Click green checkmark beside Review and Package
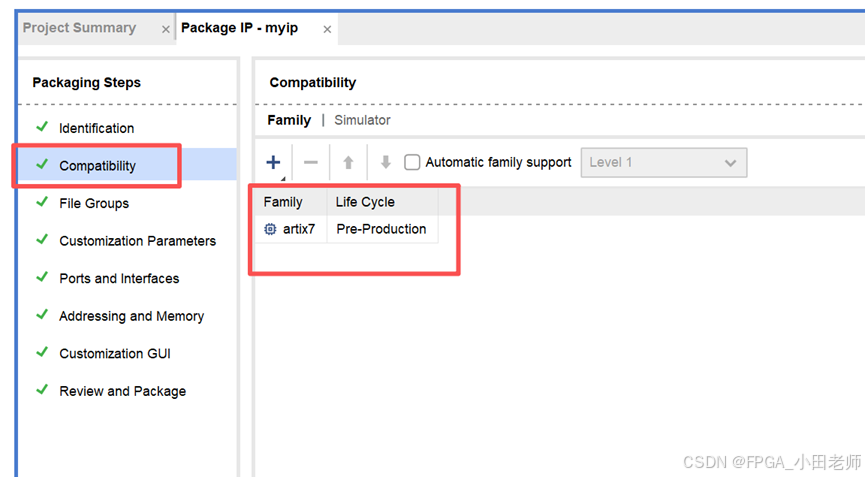The width and height of the screenshot is (865, 477). pos(42,389)
